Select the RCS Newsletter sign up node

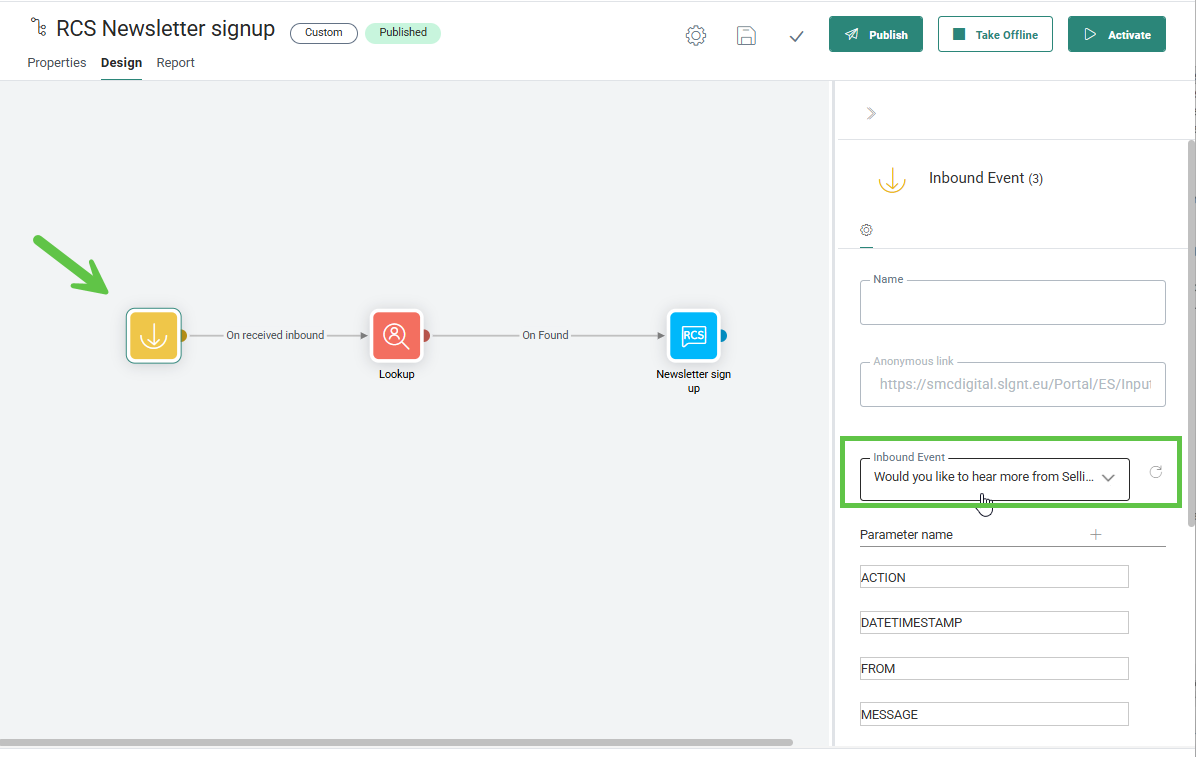693,335
